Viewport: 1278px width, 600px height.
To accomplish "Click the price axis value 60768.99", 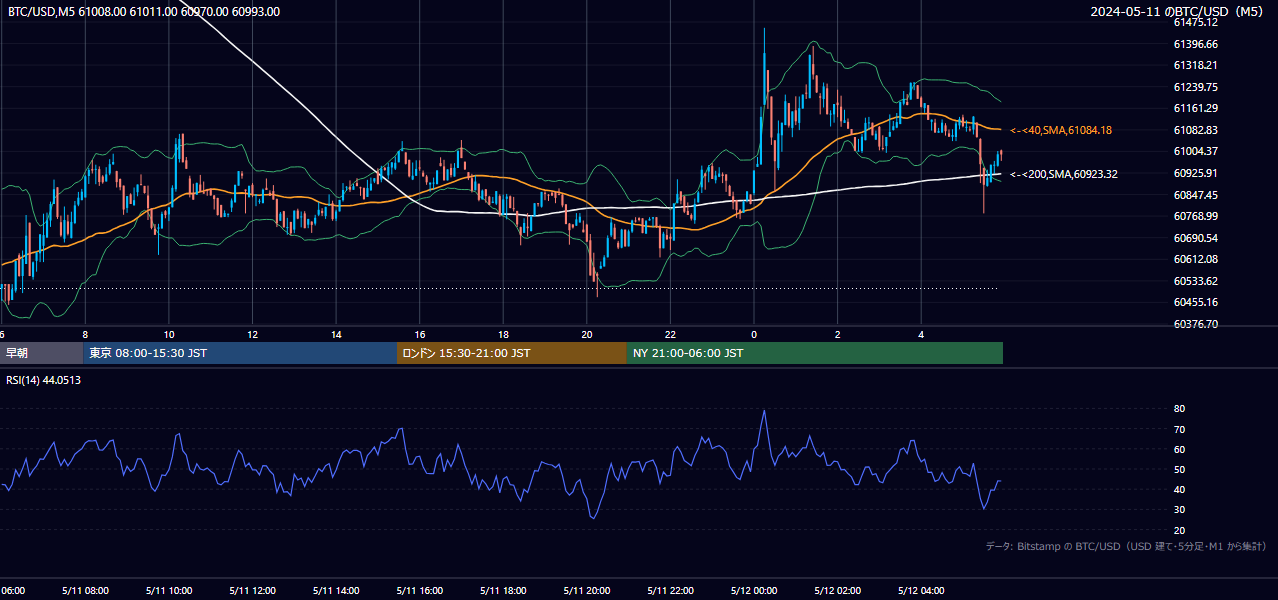I will coord(1195,216).
